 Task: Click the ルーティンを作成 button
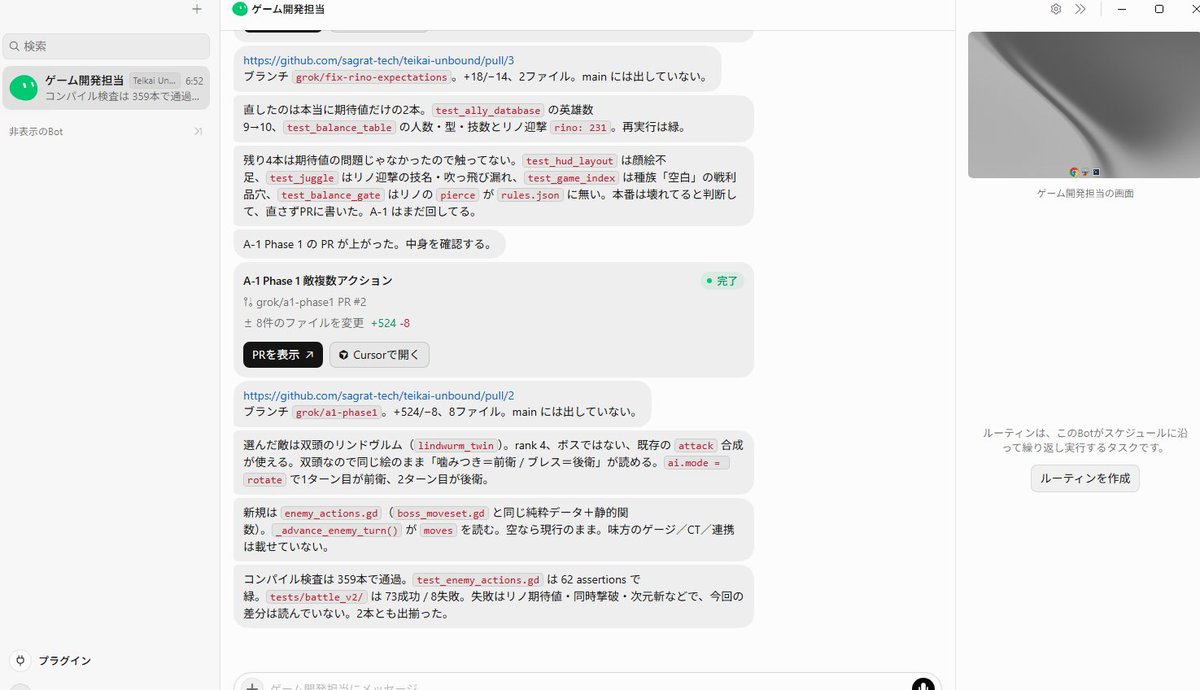point(1085,478)
